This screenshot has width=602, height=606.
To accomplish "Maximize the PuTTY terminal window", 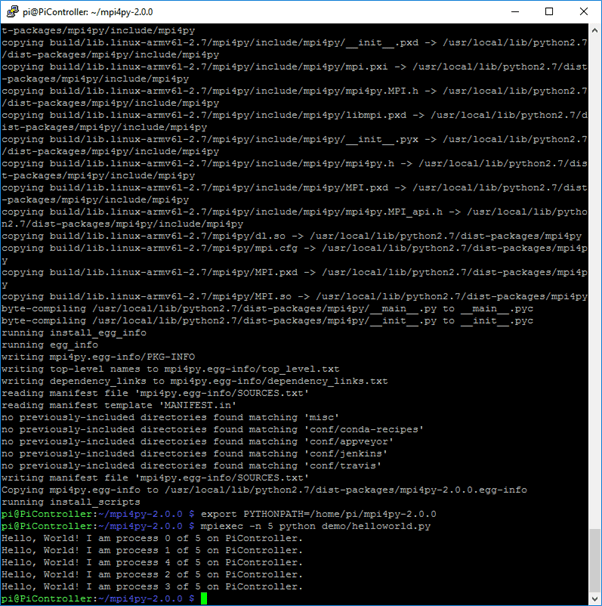I will pos(549,12).
